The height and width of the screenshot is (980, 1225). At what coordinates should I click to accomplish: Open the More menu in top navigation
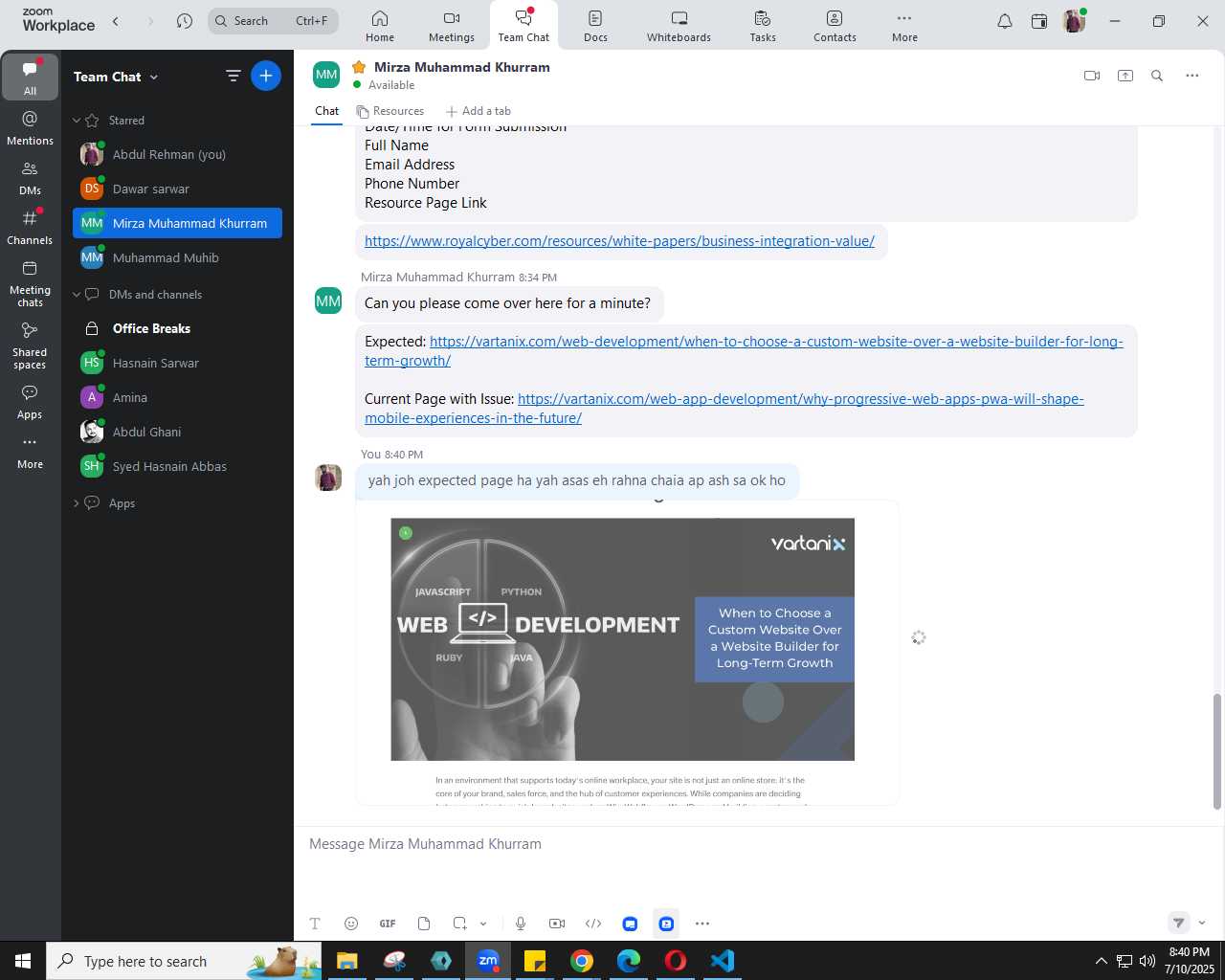point(904,26)
